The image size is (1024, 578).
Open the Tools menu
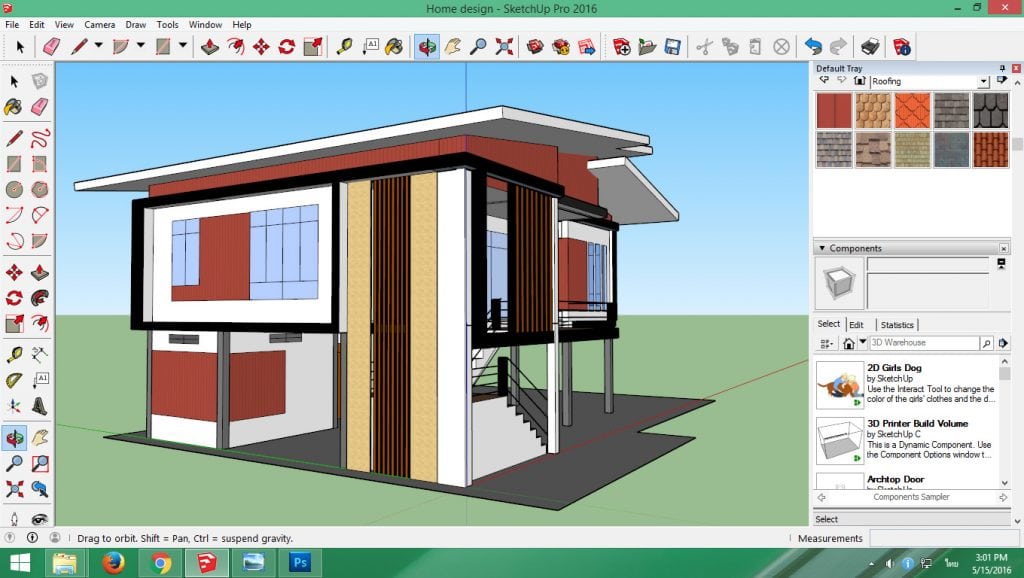pyautogui.click(x=167, y=24)
